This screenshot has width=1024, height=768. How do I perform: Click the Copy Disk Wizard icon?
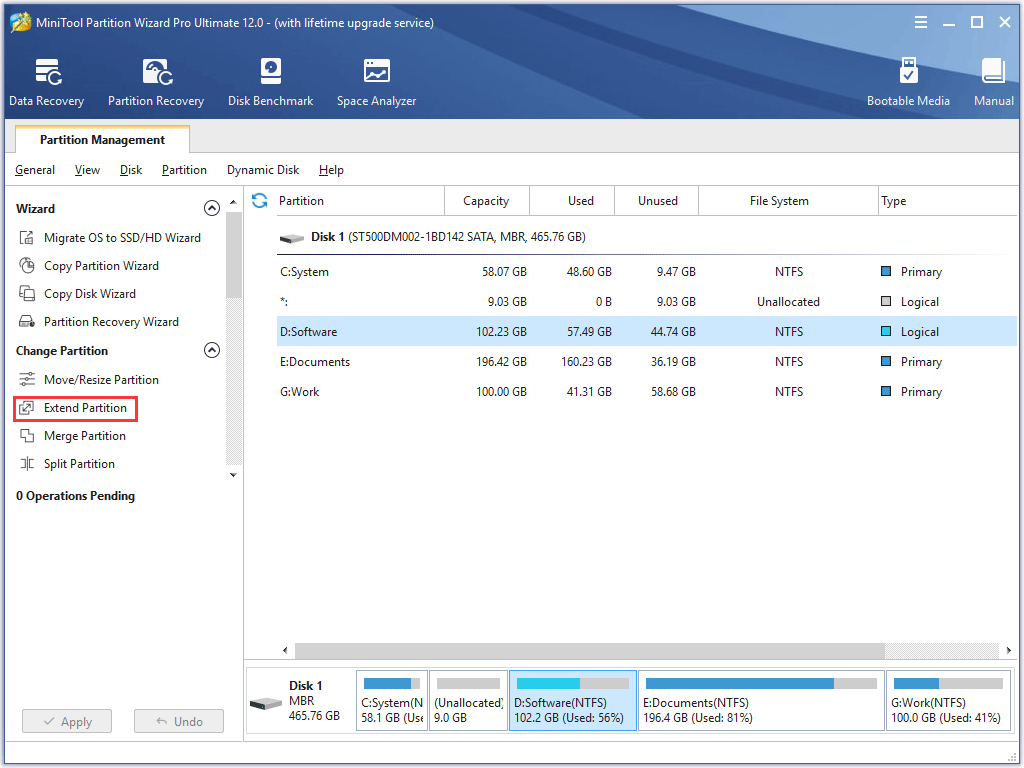27,294
